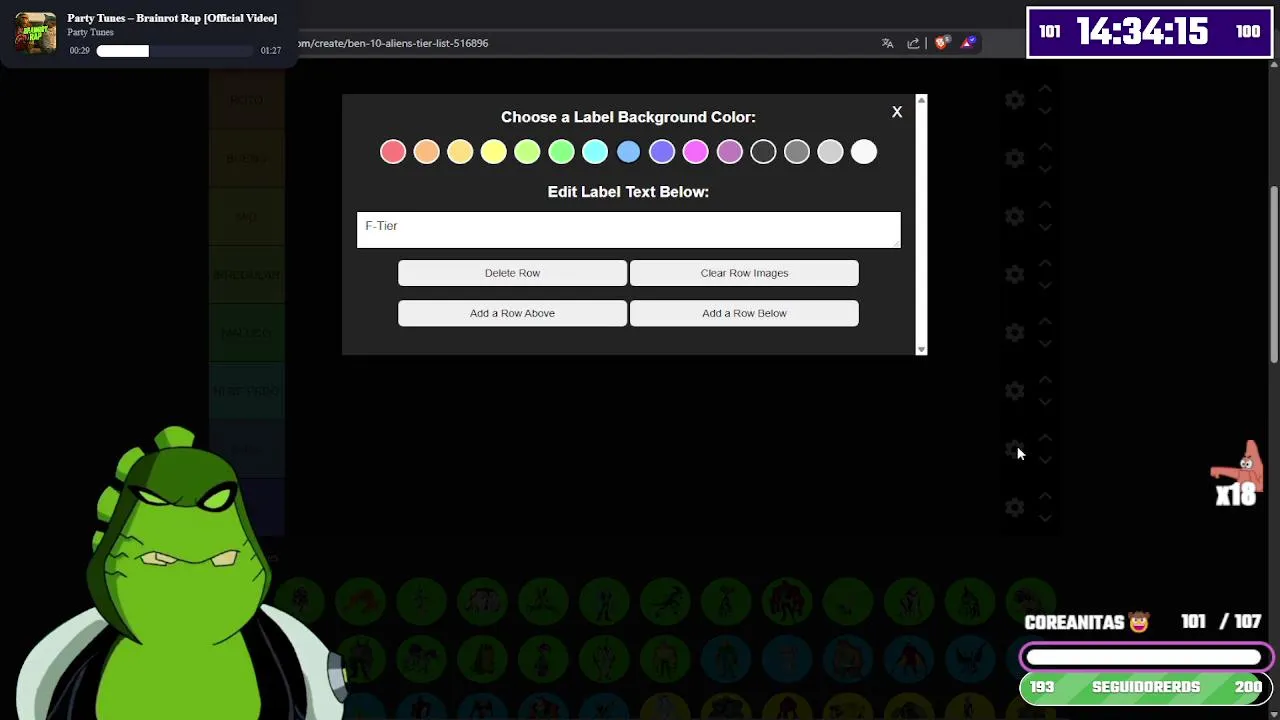The image size is (1280, 720).
Task: Open settings gear for the IRREGULAR row
Action: pos(1015,274)
